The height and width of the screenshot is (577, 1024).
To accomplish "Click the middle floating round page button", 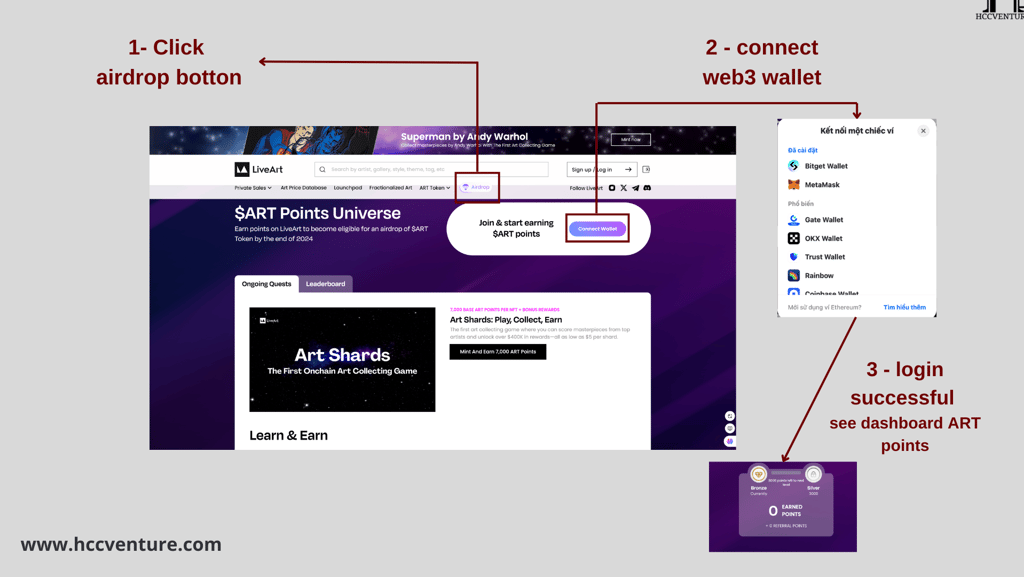I will coord(730,429).
